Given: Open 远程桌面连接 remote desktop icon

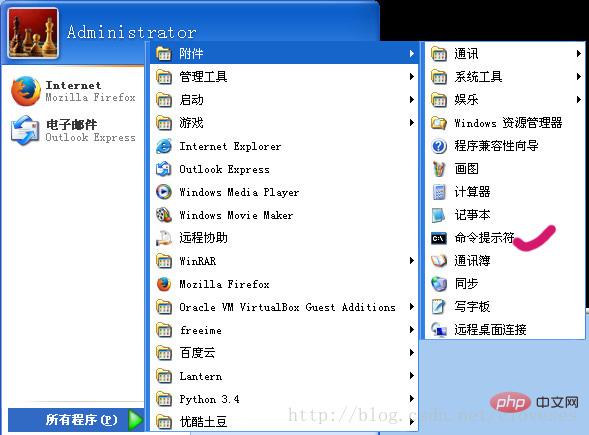Looking at the screenshot, I should click(x=439, y=330).
